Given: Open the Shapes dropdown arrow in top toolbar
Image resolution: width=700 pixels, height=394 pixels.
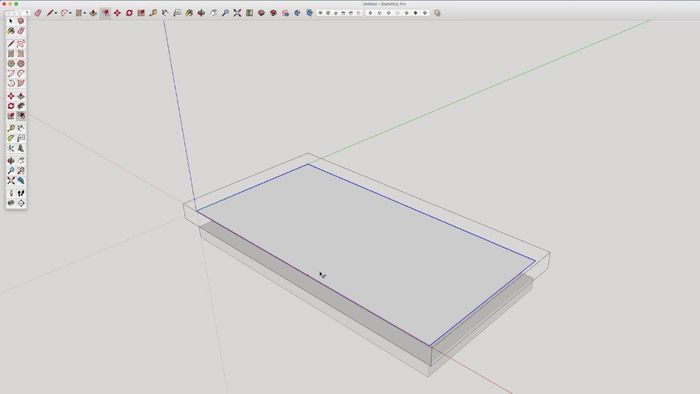Looking at the screenshot, I should click(84, 13).
